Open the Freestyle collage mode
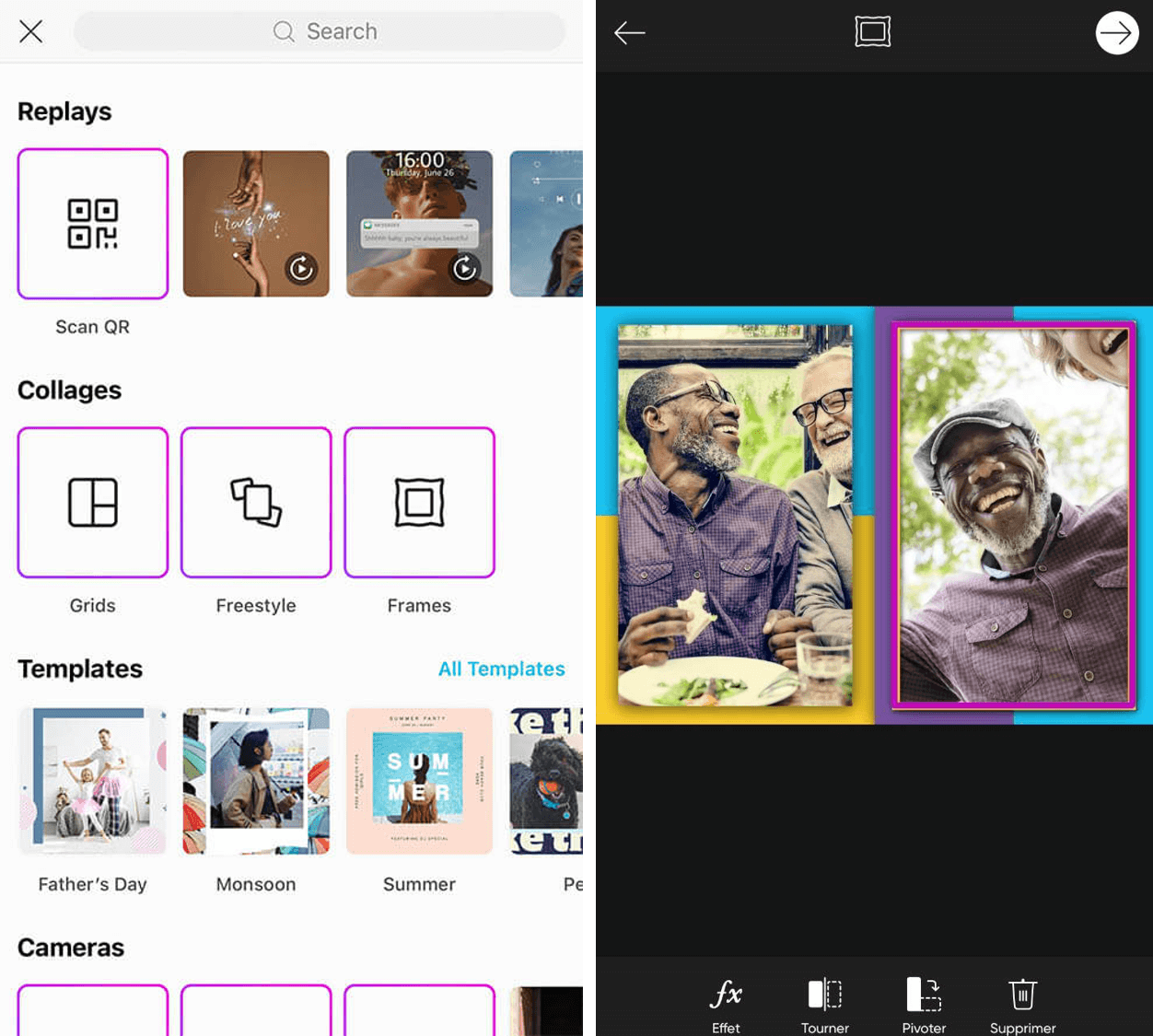Screen dimensions: 1153x1036 (255, 502)
